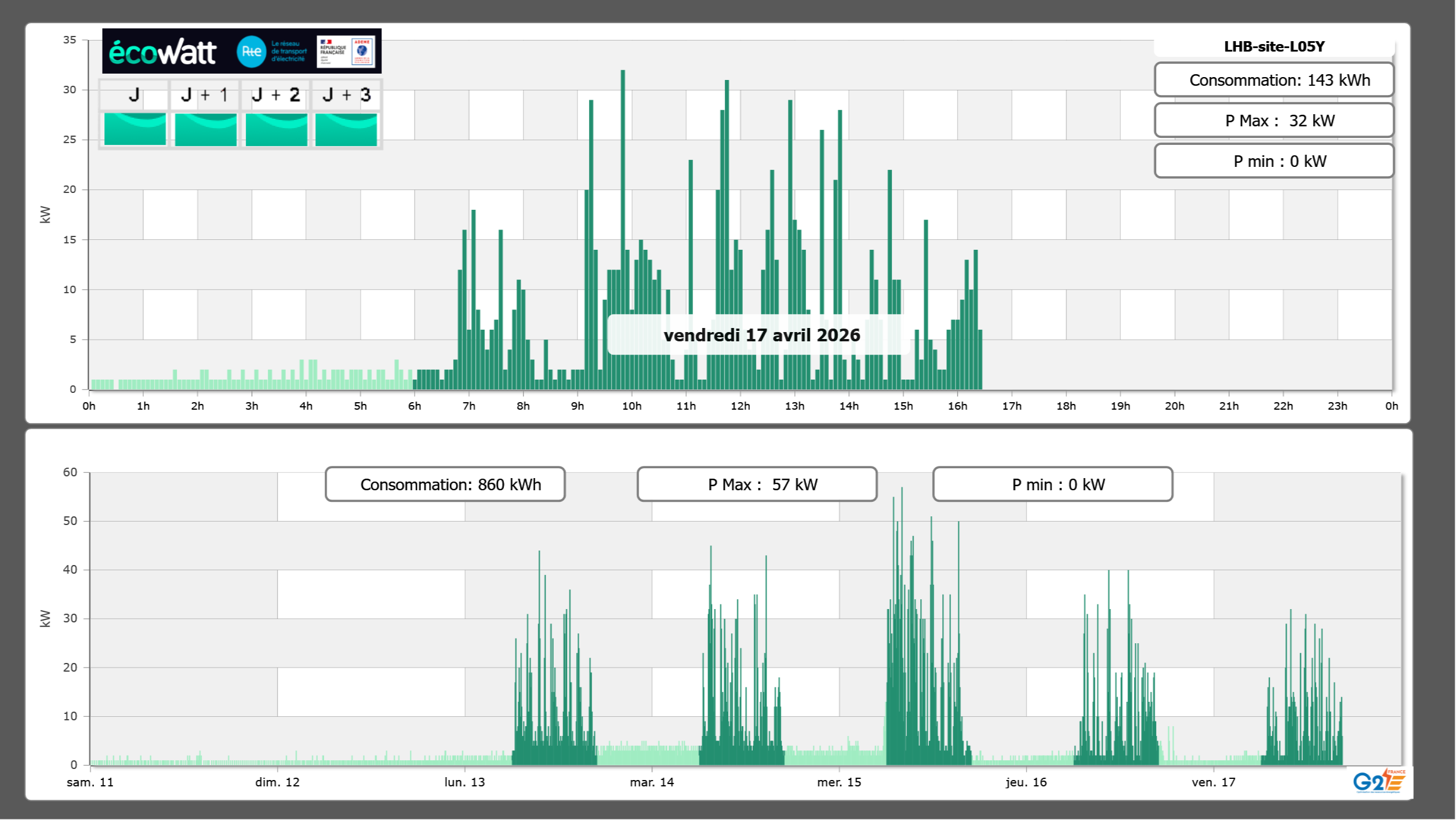Click the daily P min : 0 kW box
This screenshot has height=820, width=1456.
tap(1274, 161)
